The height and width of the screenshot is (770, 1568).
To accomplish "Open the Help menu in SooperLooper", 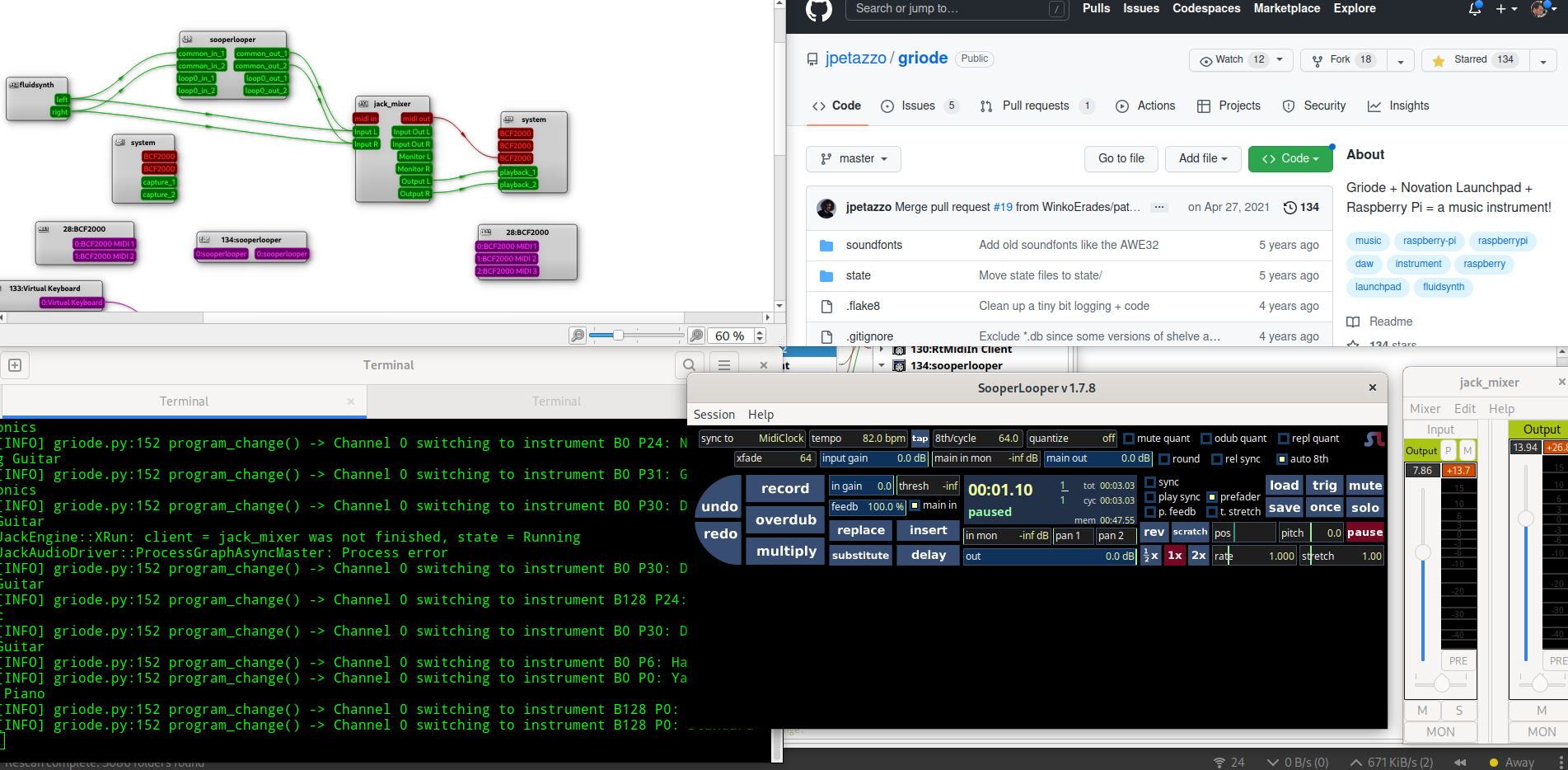I will pyautogui.click(x=761, y=415).
